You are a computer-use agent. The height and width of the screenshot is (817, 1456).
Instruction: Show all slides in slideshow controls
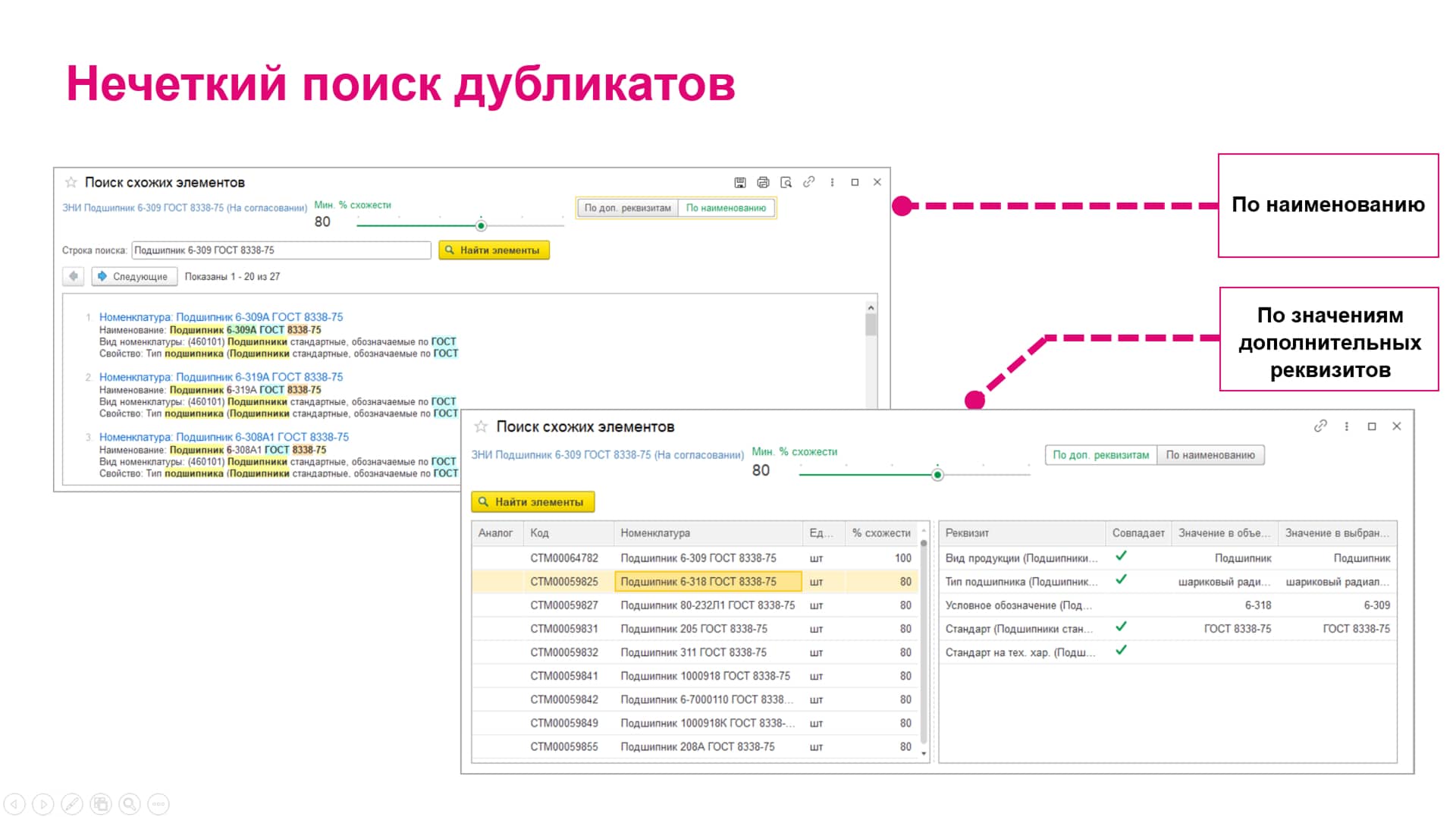[101, 804]
